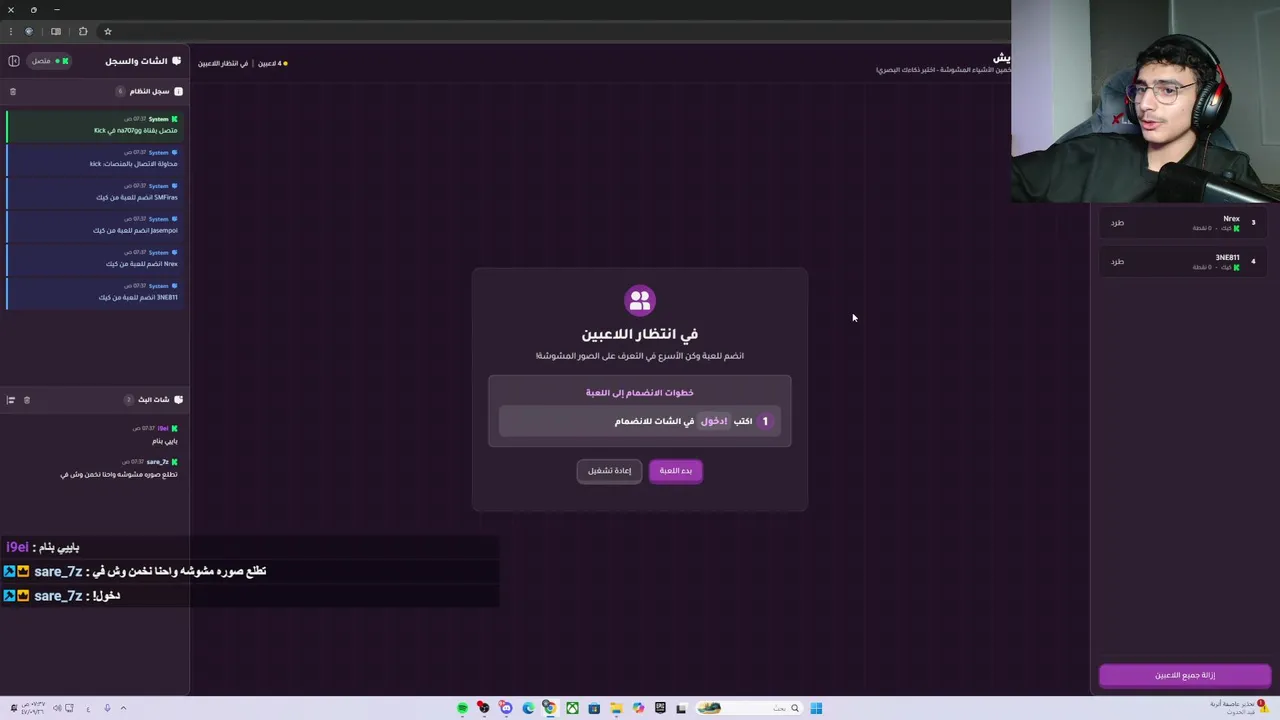Open Microsoft Edge from the taskbar
The height and width of the screenshot is (720, 1280).
click(x=528, y=708)
